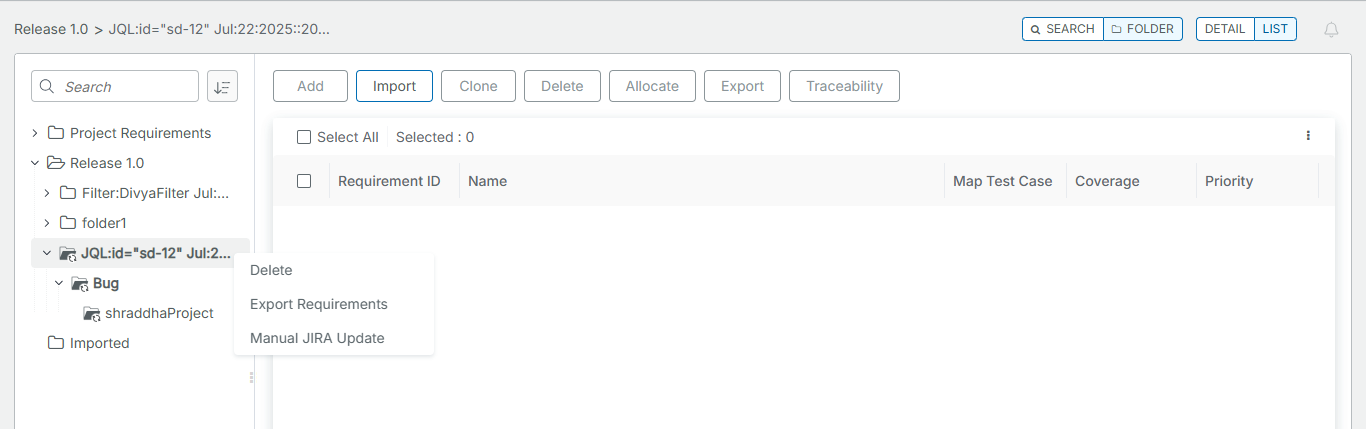Click the Project Requirements folder icon
1366x429 pixels.
[x=56, y=133]
